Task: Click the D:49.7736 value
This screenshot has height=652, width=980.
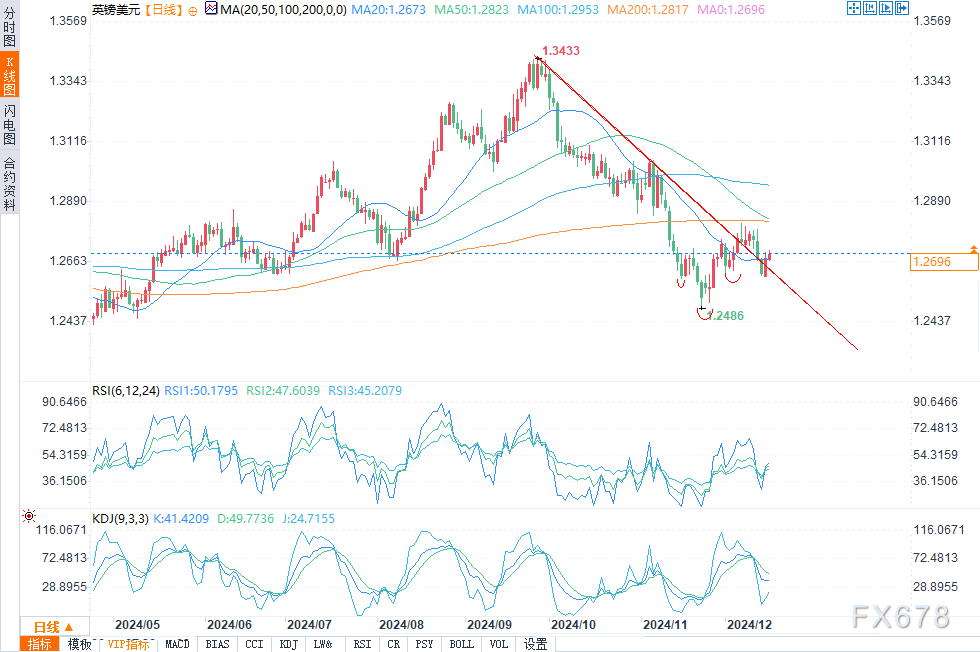Action: pyautogui.click(x=245, y=519)
